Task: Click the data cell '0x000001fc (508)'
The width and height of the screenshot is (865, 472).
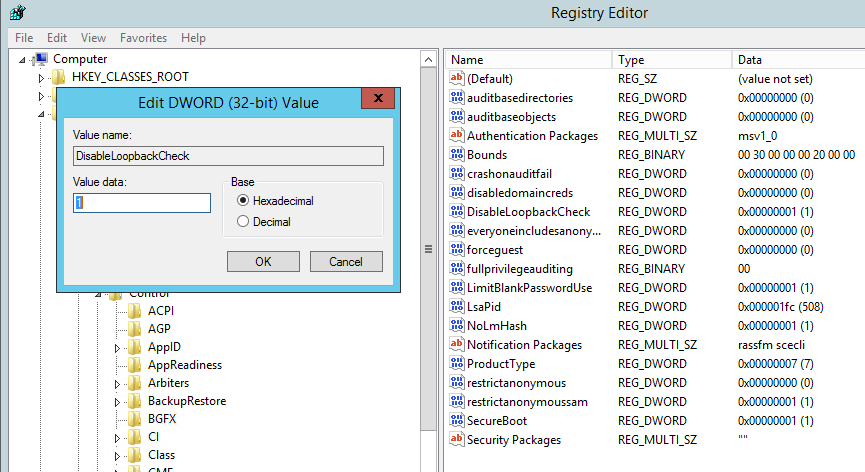Action: (781, 307)
